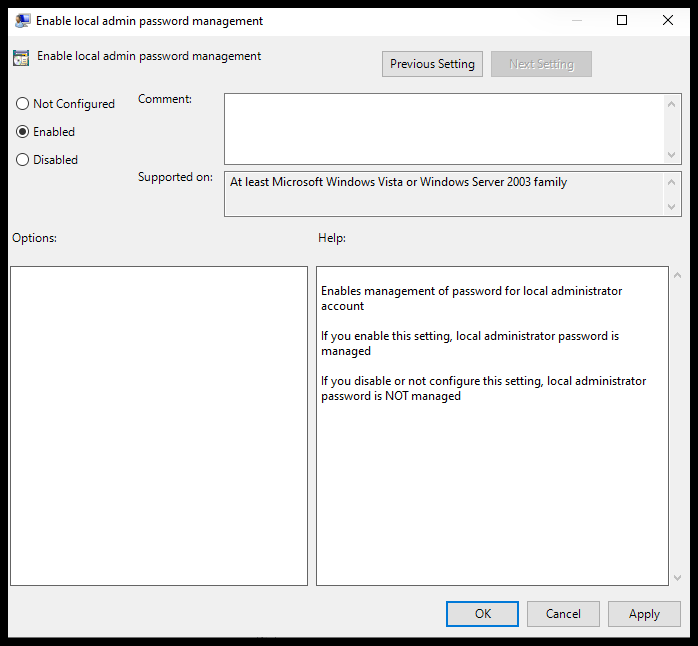Viewport: 698px width, 646px height.
Task: Confirm changes with OK button
Action: point(483,614)
